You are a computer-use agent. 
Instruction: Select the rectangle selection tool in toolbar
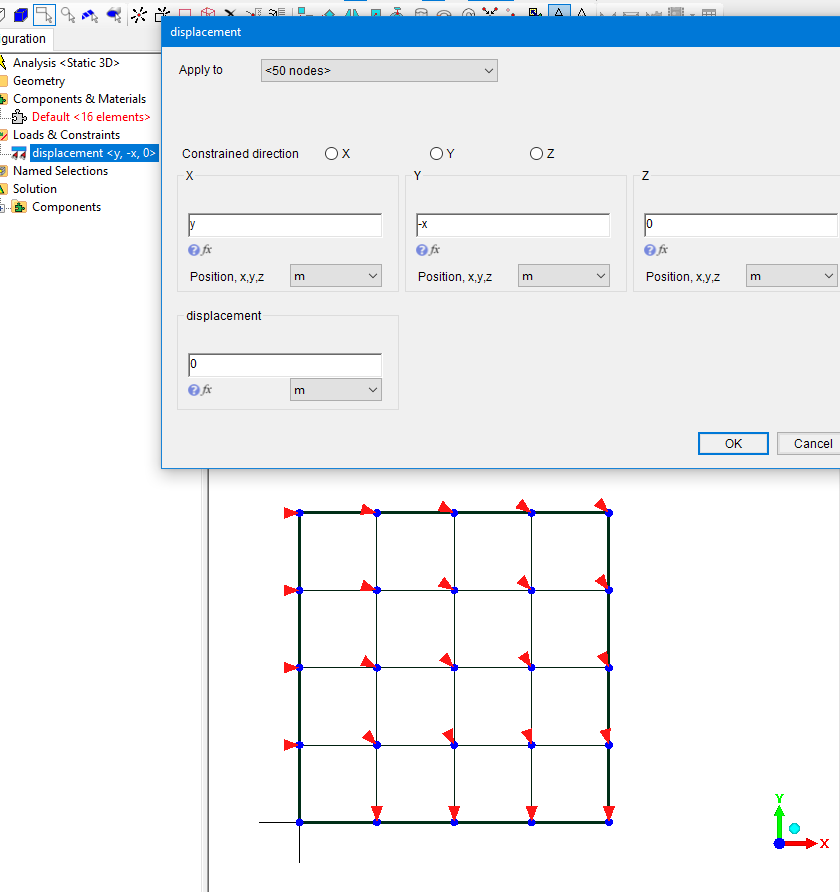pos(43,15)
